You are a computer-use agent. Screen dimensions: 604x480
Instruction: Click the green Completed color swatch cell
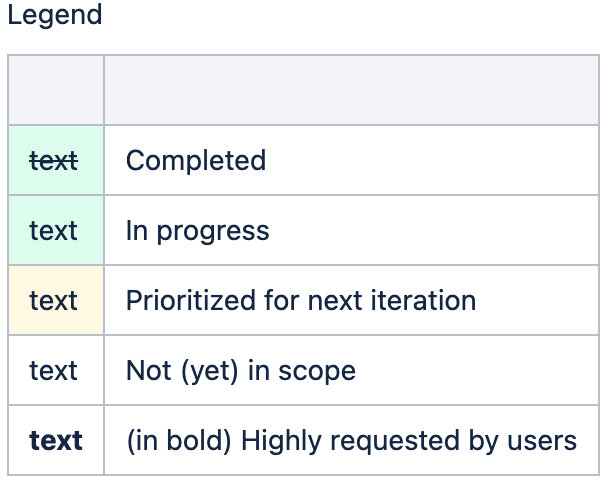tap(56, 160)
